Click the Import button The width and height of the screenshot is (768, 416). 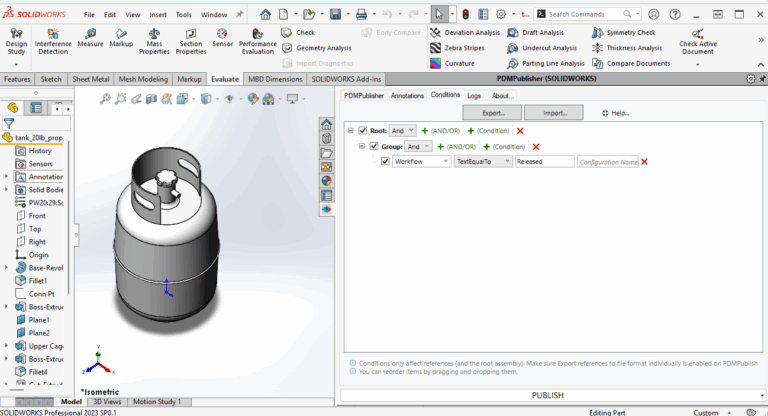click(554, 113)
